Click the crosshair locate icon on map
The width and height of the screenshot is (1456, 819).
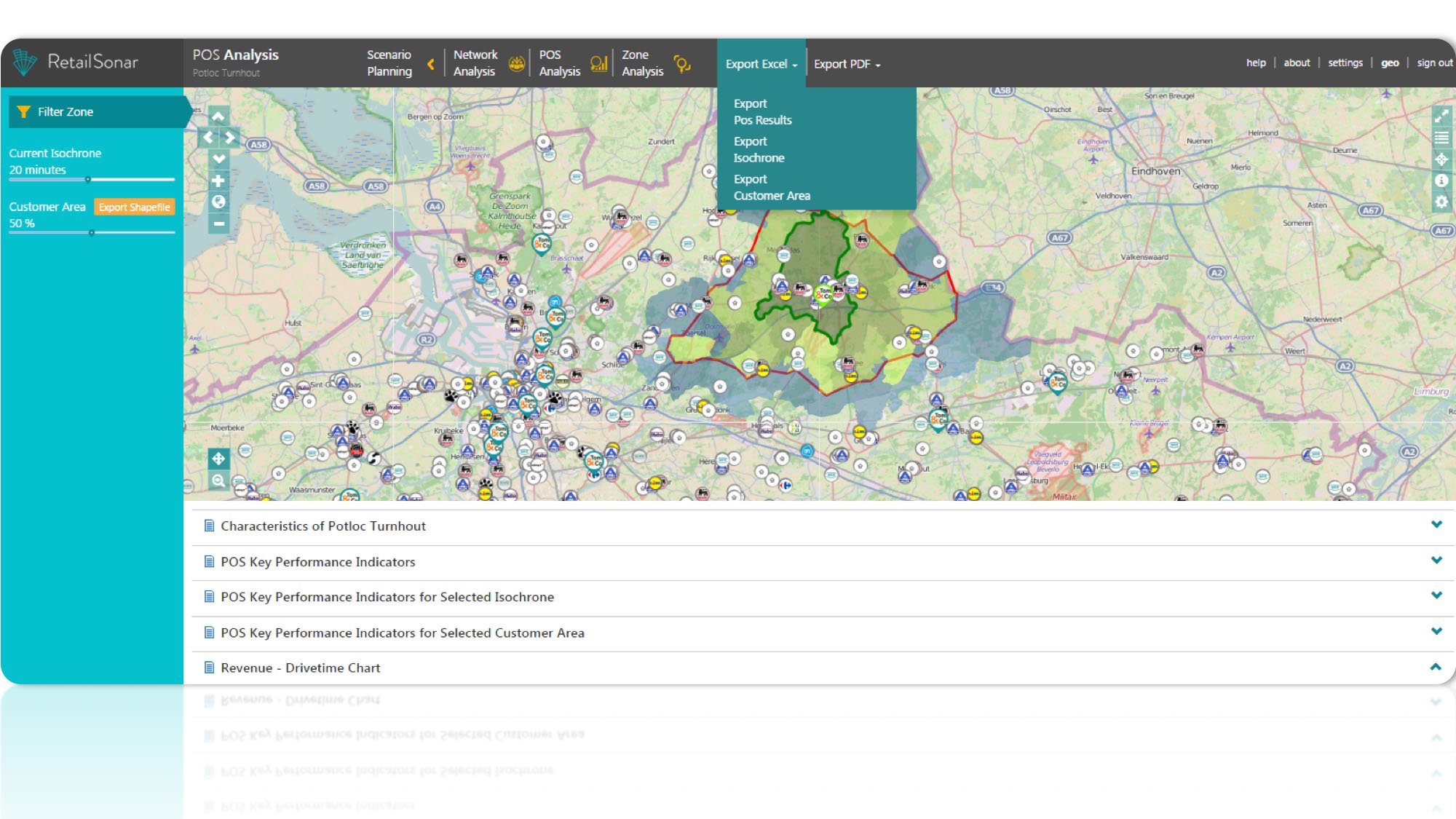pos(1441,159)
